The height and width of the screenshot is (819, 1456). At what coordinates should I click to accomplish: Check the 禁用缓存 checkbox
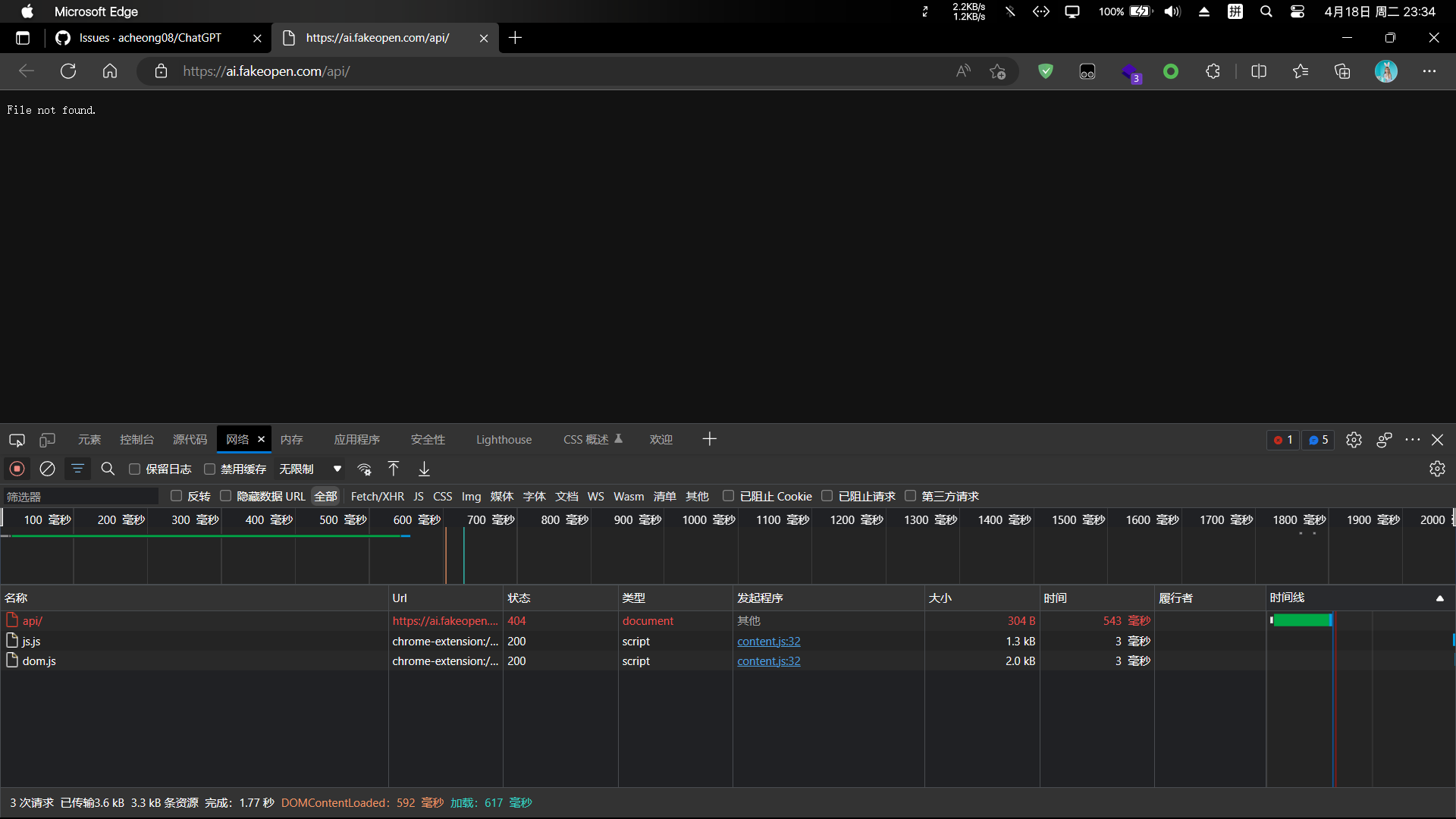point(210,469)
